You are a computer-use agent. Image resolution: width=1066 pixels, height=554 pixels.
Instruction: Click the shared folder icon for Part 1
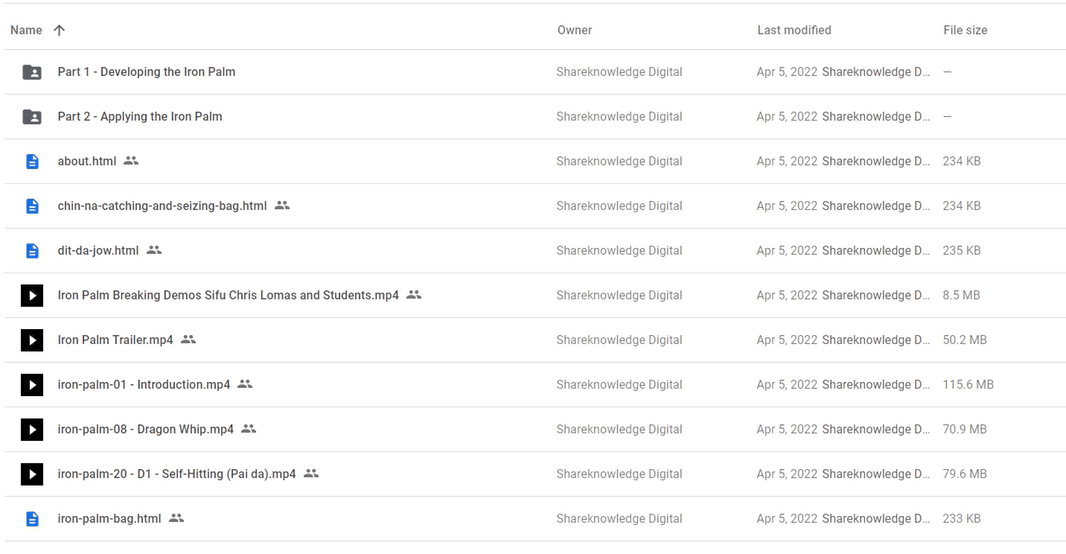coord(32,72)
